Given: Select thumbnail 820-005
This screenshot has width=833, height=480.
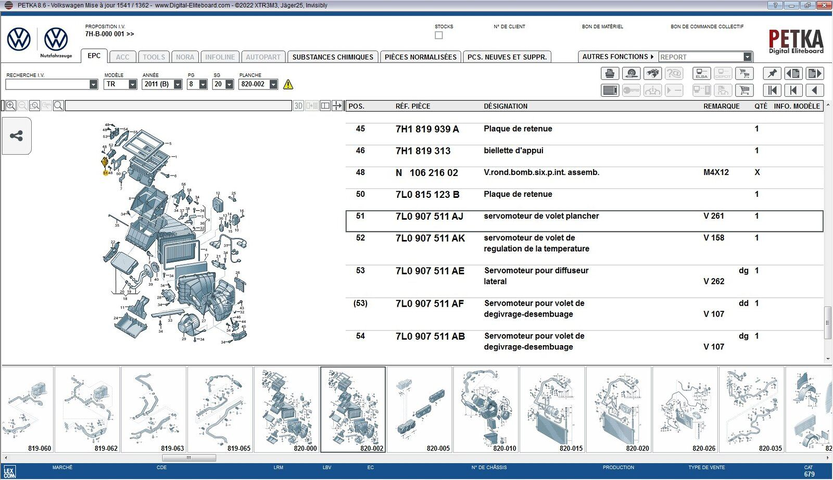Looking at the screenshot, I should click(x=420, y=409).
